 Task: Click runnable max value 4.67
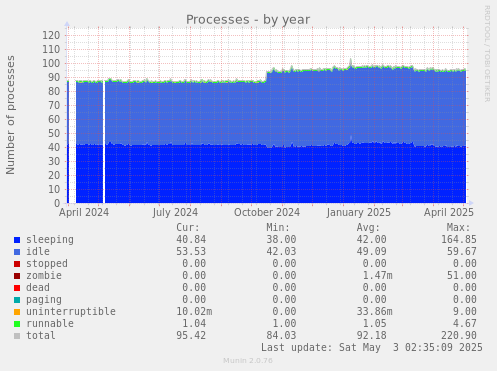click(465, 324)
